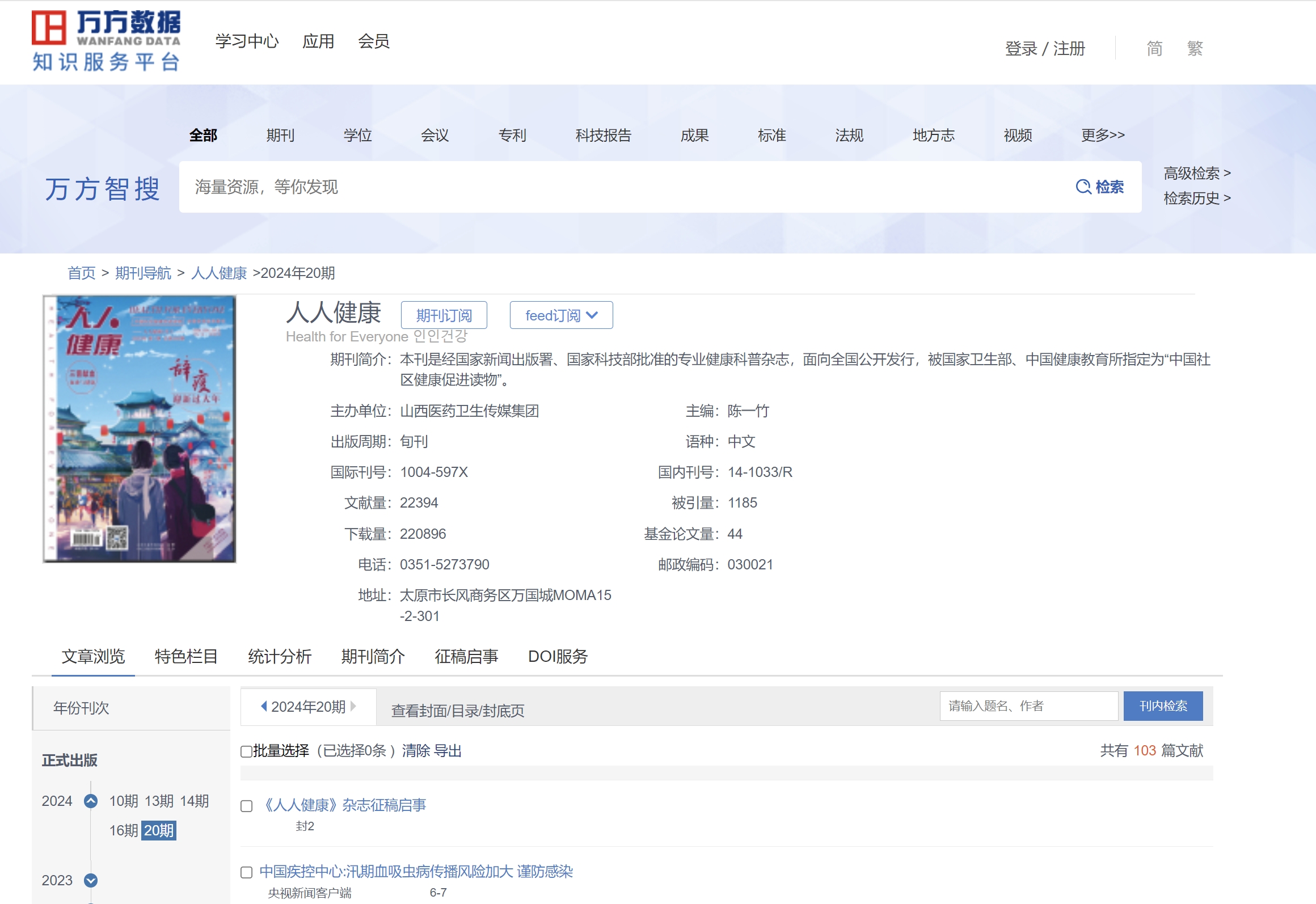1316x904 pixels.
Task: Open article 中国疾控中心:汛期血吸虫病传播风险加大
Action: click(416, 871)
